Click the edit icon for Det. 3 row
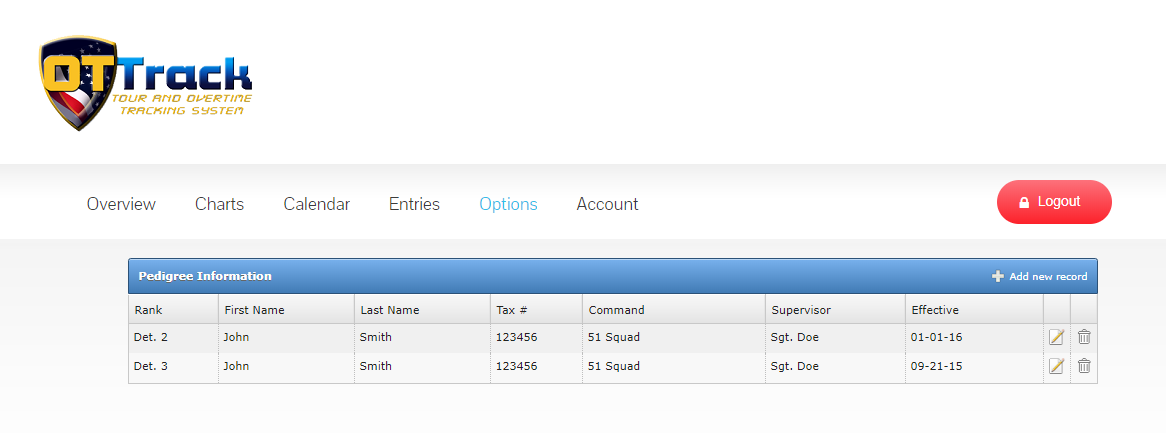This screenshot has height=438, width=1166. (1056, 366)
